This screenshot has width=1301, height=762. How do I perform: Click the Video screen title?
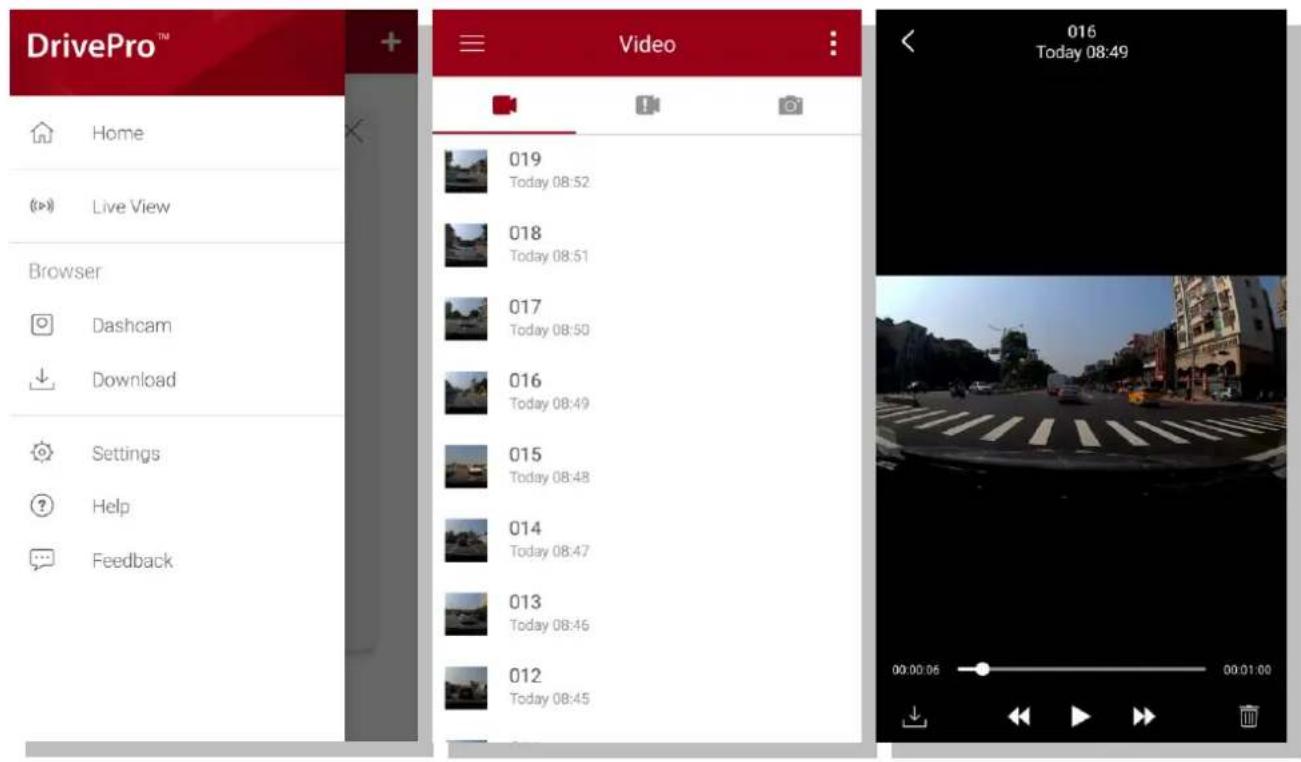647,45
